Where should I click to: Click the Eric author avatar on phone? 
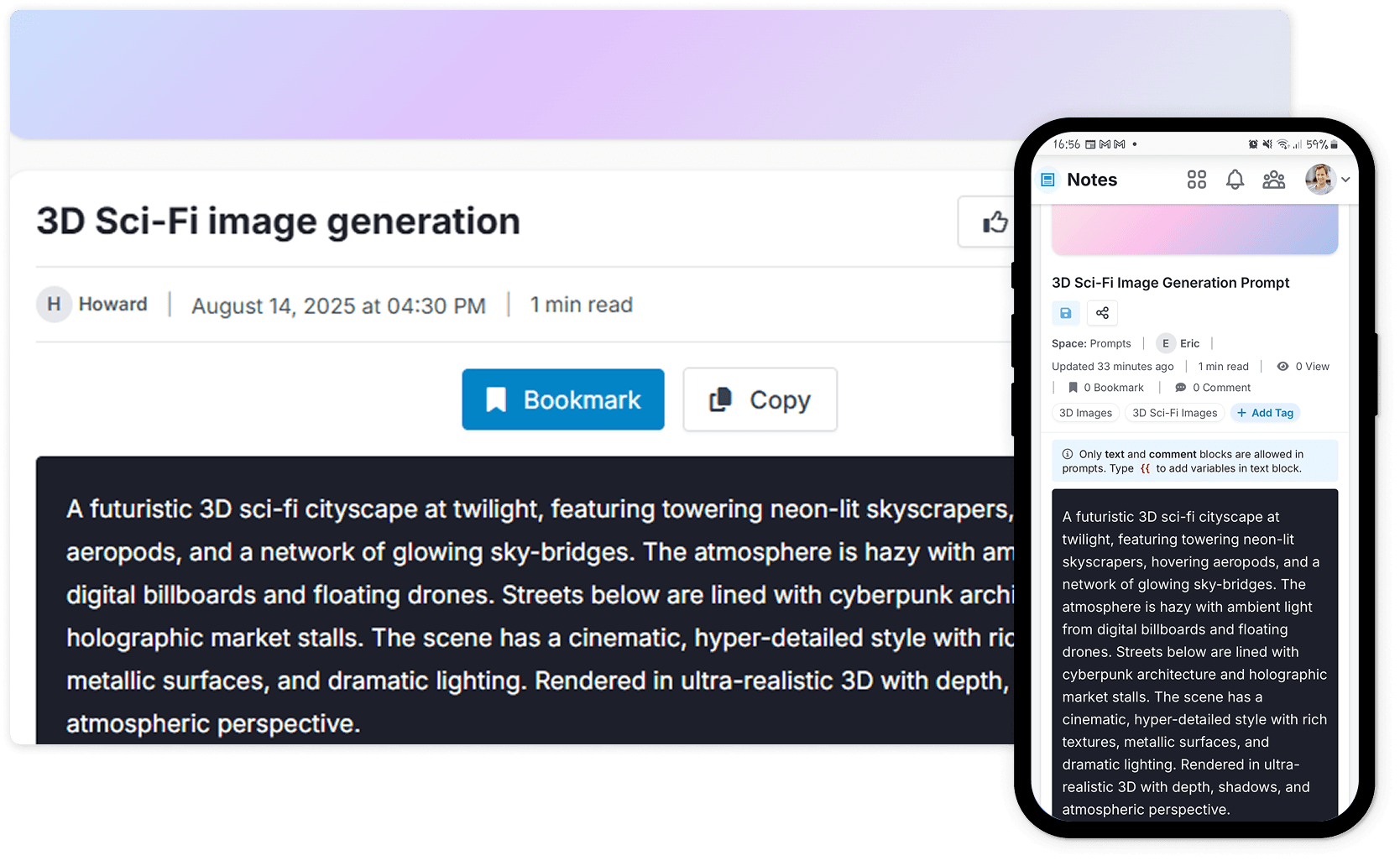point(1165,343)
